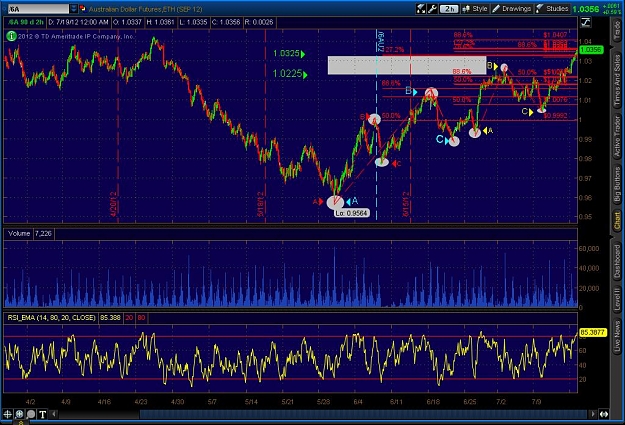625x425 pixels.
Task: Click the Volume study label
Action: click(x=19, y=234)
